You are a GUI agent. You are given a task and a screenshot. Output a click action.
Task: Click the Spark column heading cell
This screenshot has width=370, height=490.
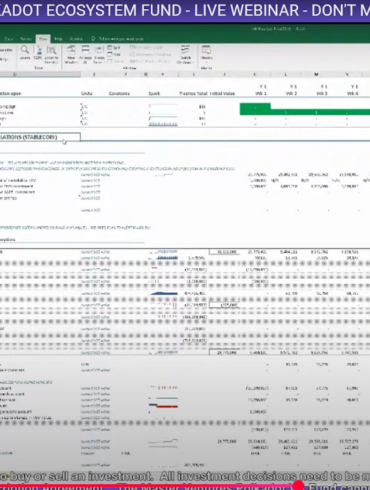tap(154, 94)
